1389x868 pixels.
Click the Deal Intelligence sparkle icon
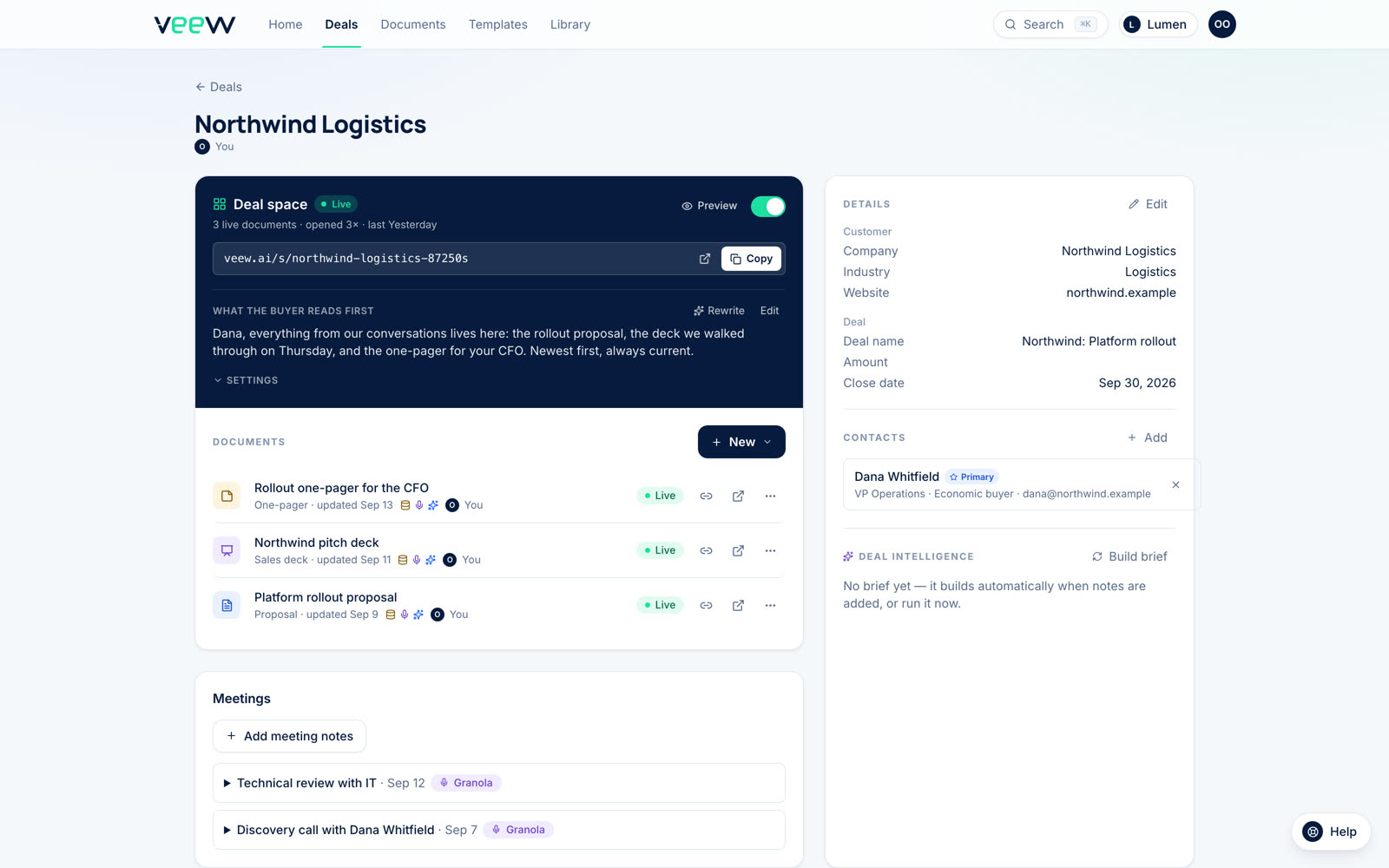tap(848, 556)
